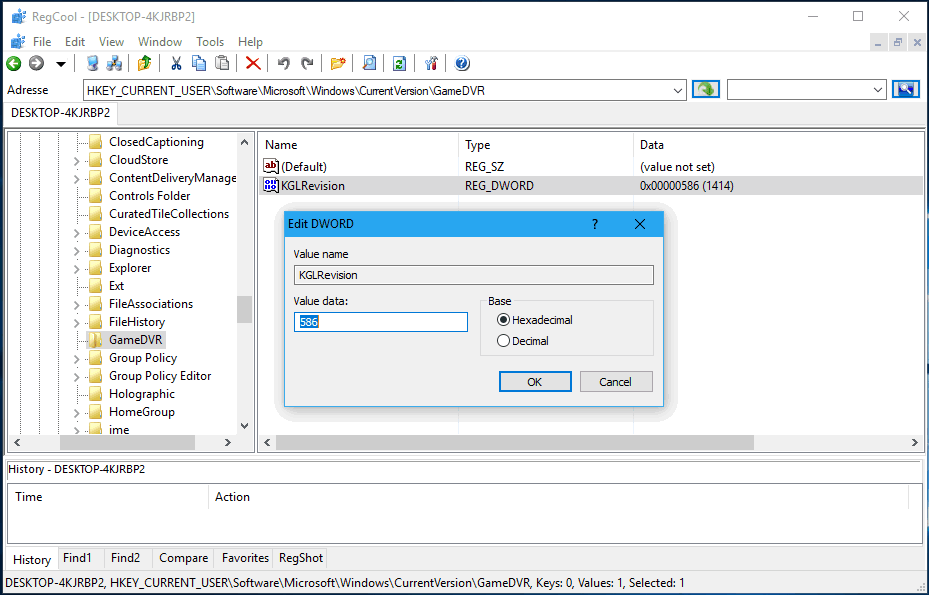The width and height of the screenshot is (929, 595).
Task: Click the search magnifier button at right
Action: click(x=906, y=89)
